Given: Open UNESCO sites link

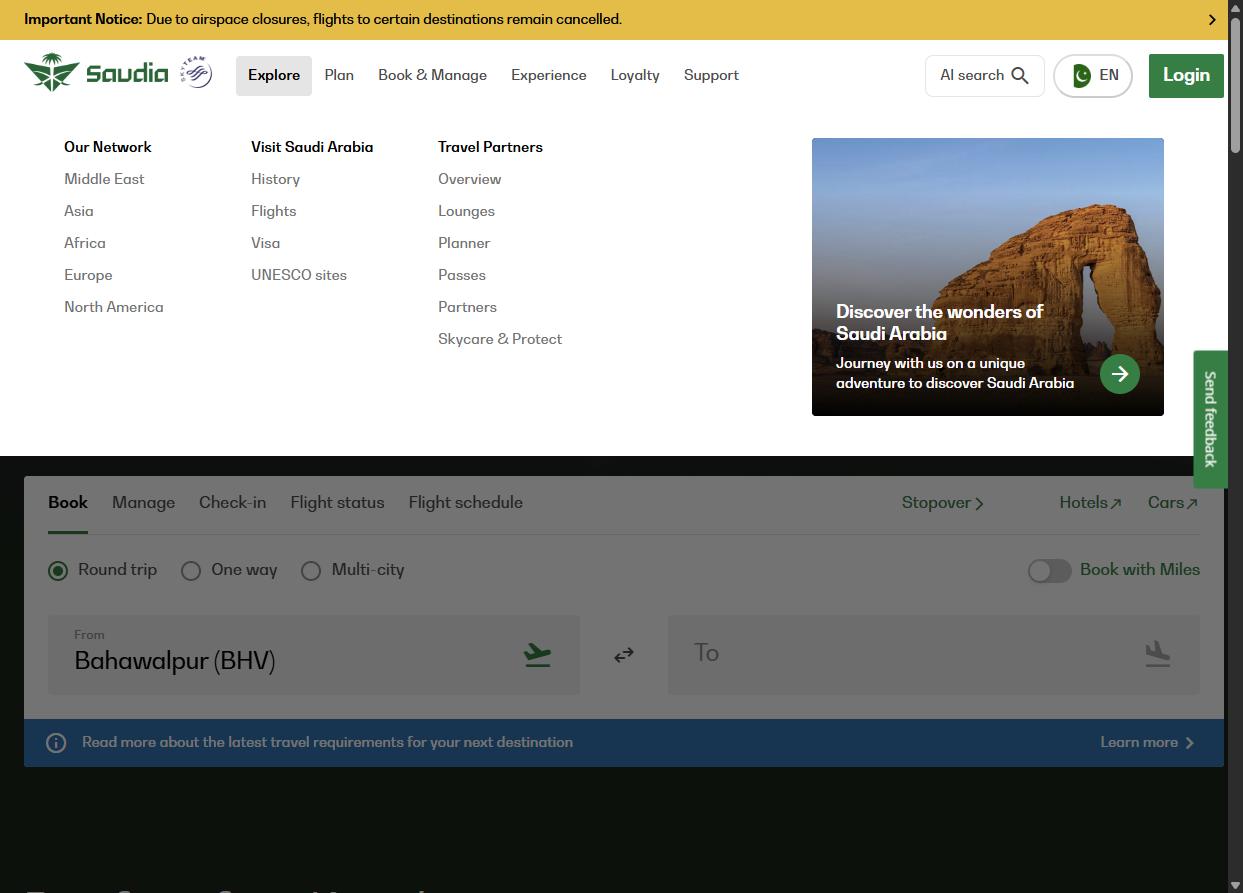Looking at the screenshot, I should tap(299, 275).
